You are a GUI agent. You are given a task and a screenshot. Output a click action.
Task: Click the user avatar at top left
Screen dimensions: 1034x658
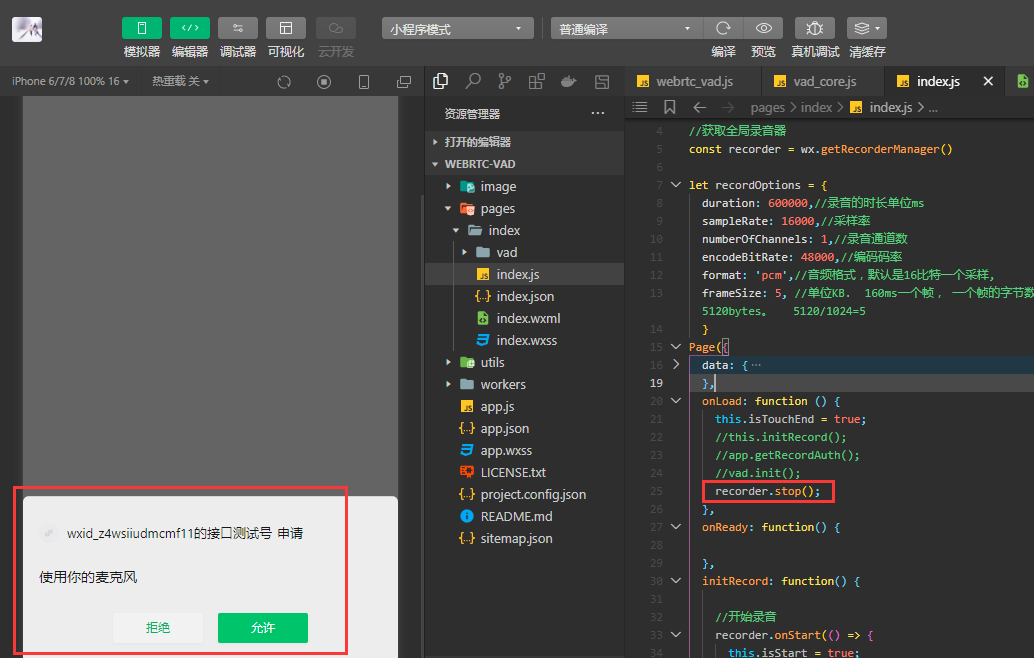pyautogui.click(x=27, y=30)
